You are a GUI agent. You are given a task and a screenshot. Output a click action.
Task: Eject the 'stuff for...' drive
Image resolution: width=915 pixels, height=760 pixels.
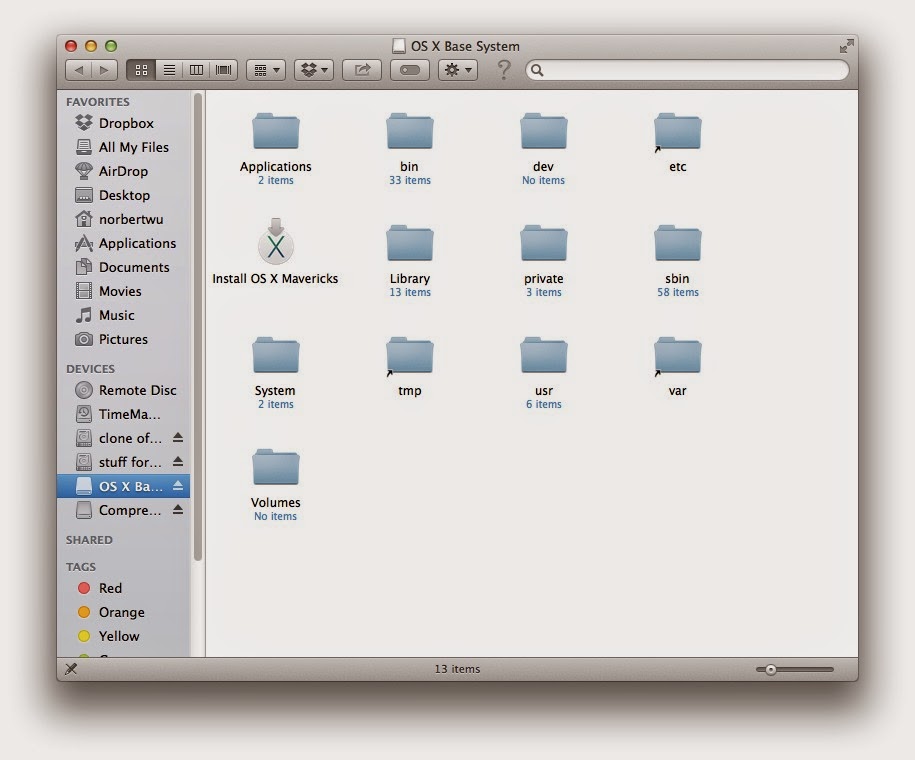[178, 462]
